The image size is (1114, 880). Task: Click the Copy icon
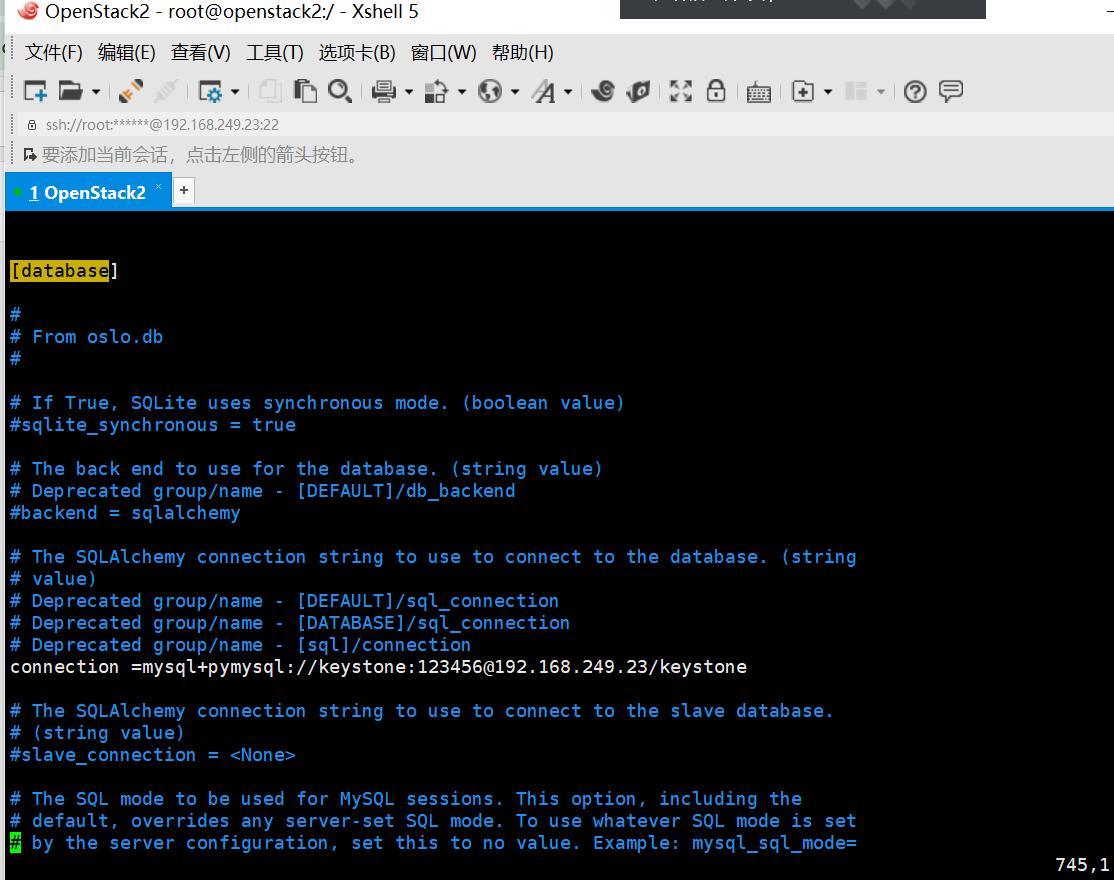pos(271,92)
